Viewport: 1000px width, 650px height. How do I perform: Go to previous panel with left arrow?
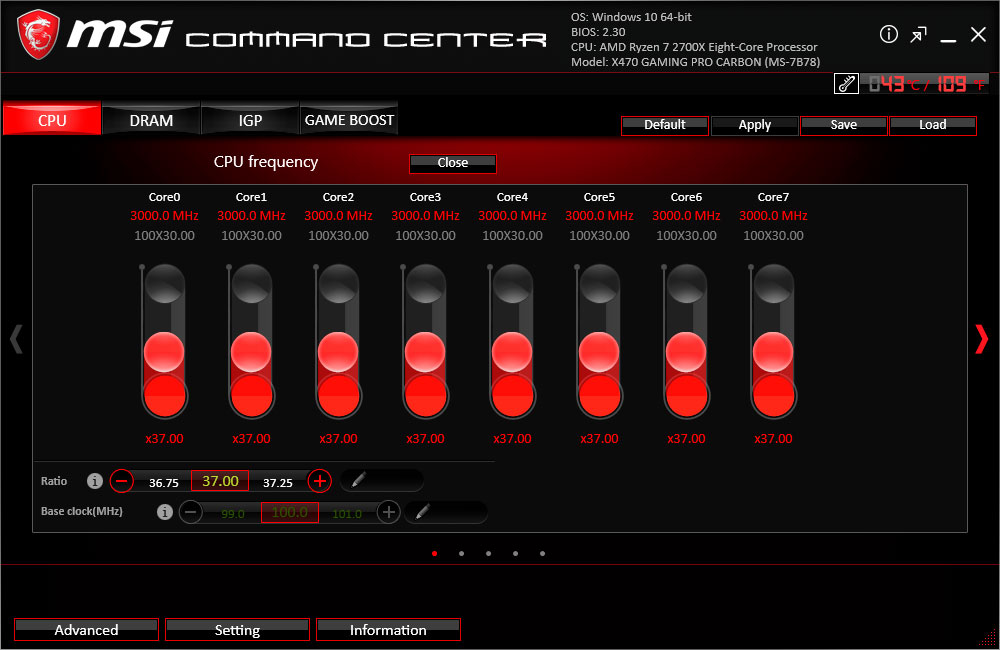[16, 340]
